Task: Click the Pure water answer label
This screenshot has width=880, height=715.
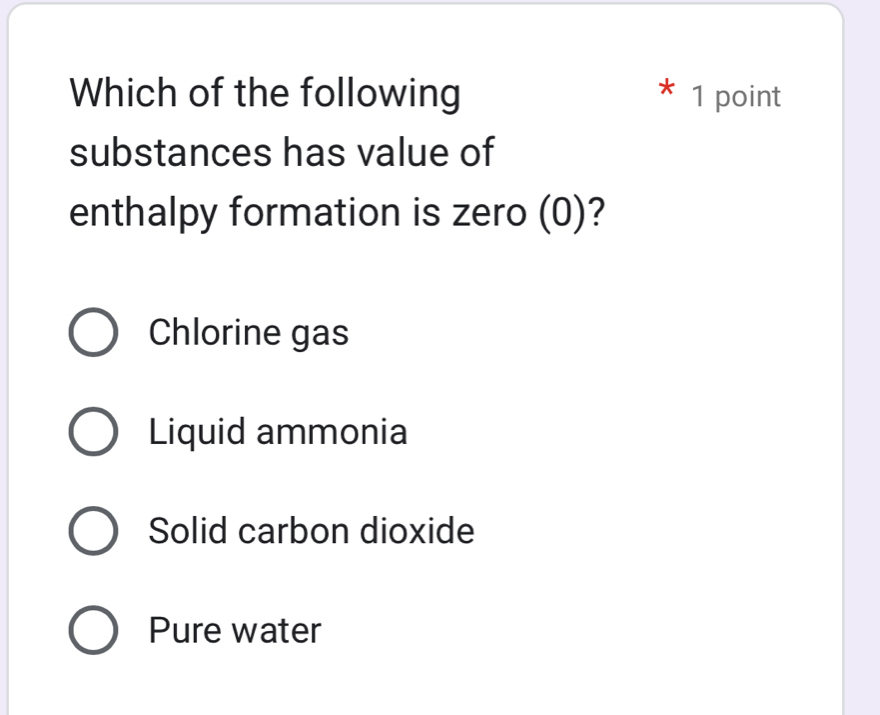Action: [235, 630]
